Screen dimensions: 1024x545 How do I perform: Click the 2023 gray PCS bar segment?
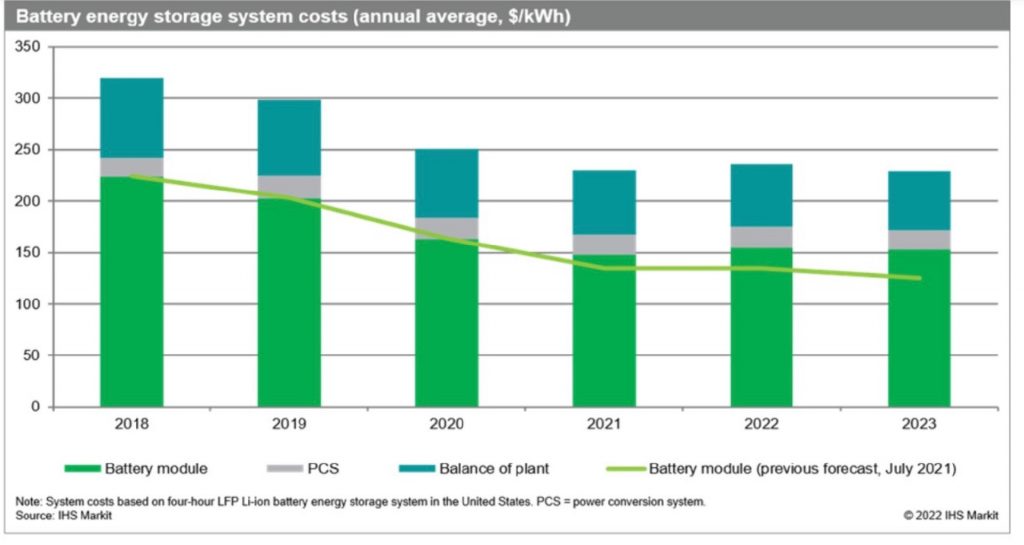point(918,240)
